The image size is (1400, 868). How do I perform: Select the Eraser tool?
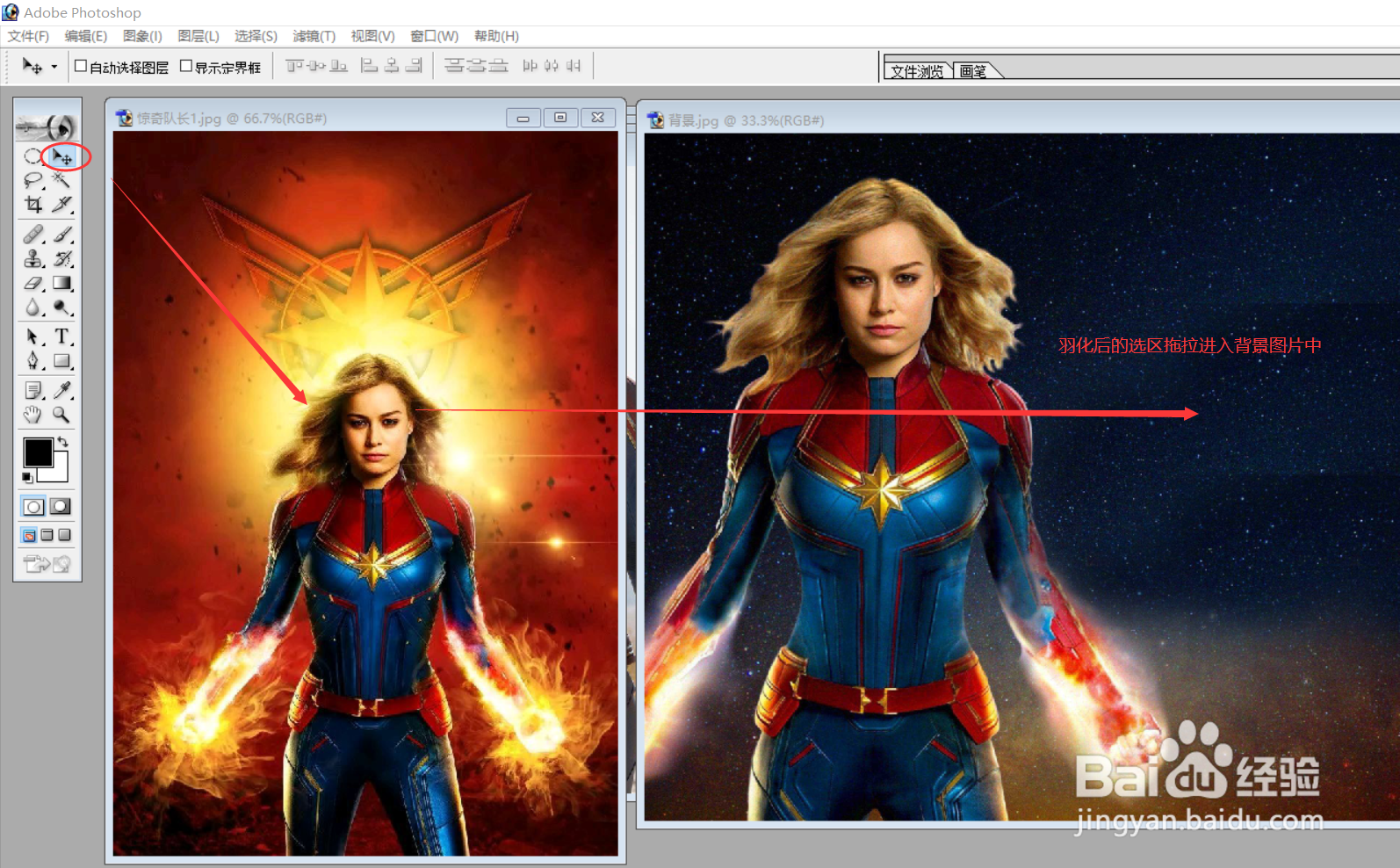pyautogui.click(x=33, y=283)
